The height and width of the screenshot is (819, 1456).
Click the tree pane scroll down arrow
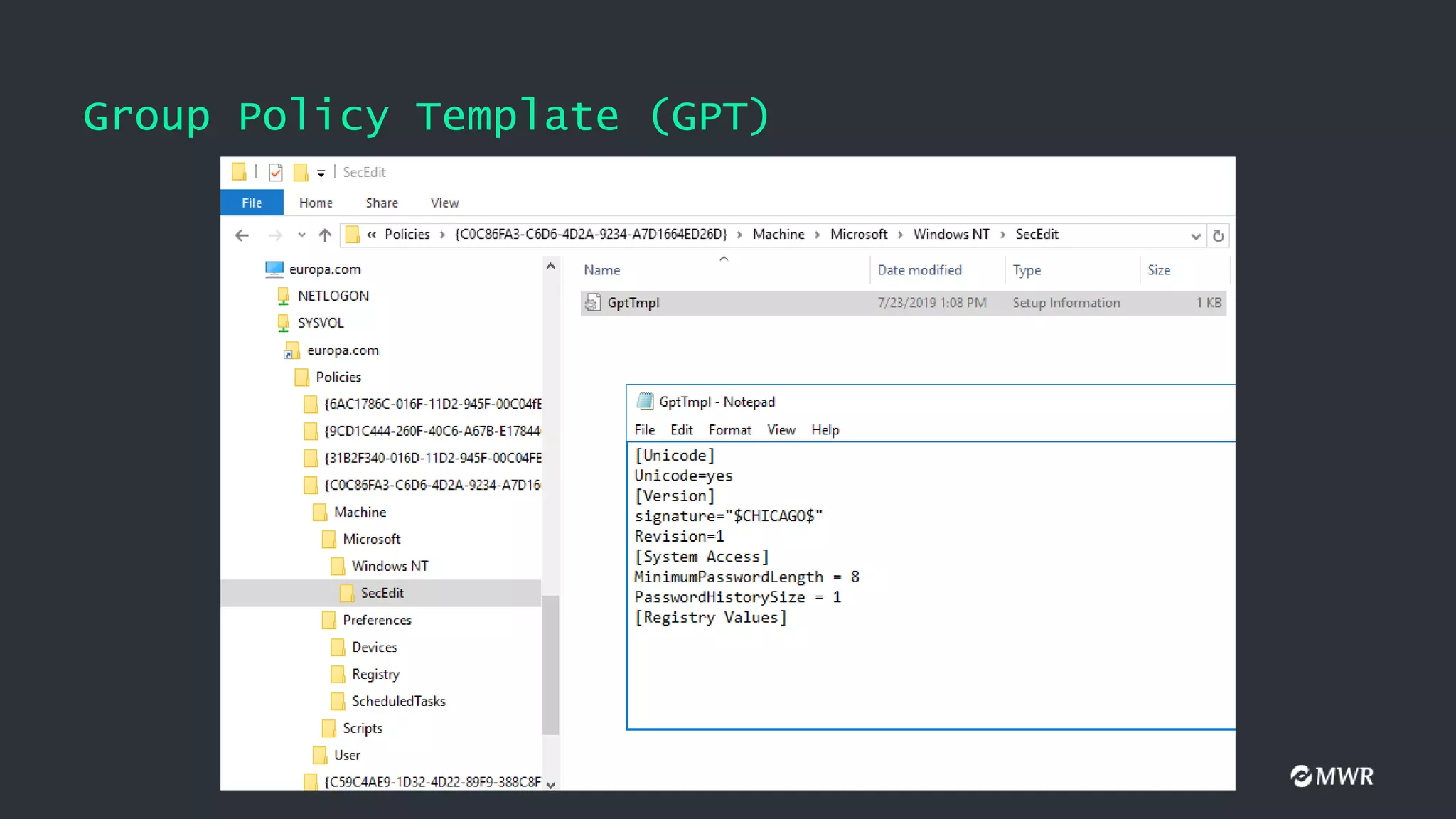[x=551, y=784]
